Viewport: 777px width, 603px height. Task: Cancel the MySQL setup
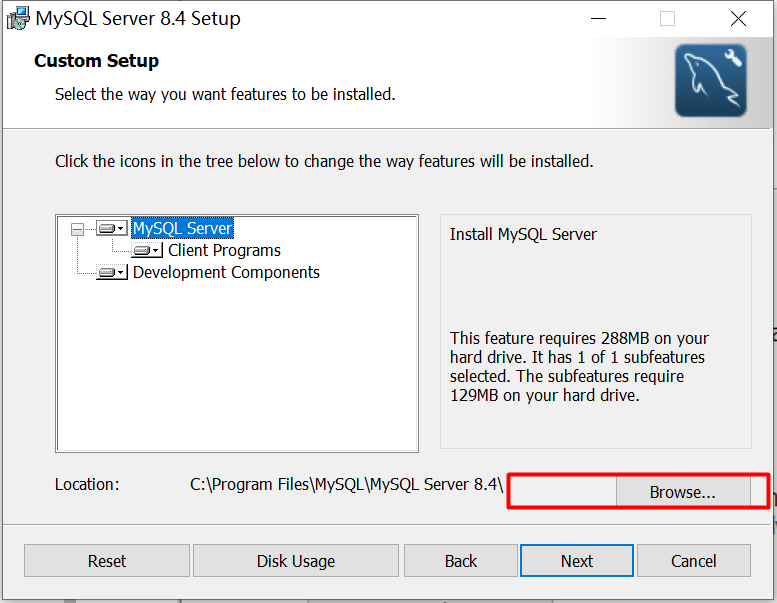694,561
